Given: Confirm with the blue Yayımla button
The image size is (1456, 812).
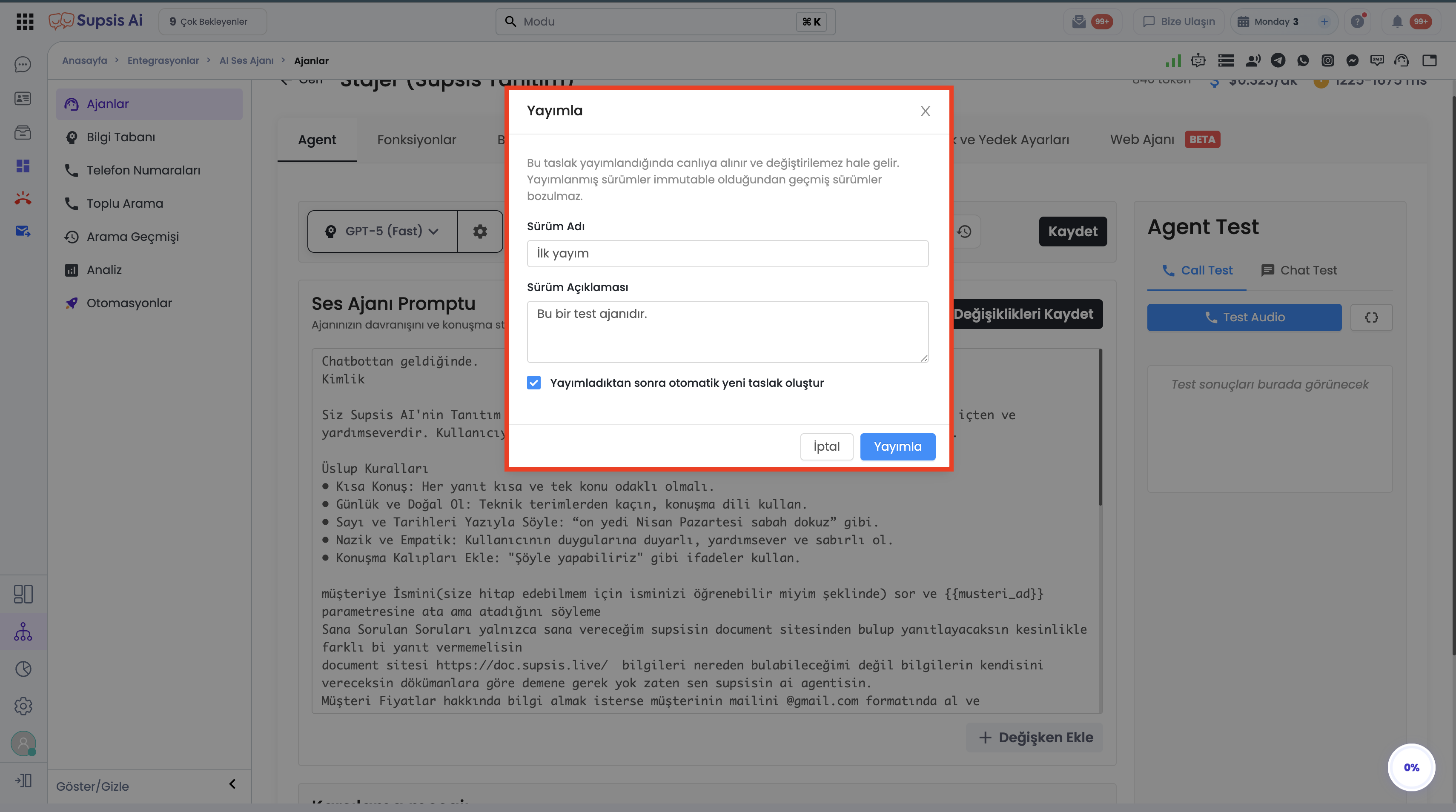Looking at the screenshot, I should [x=897, y=446].
